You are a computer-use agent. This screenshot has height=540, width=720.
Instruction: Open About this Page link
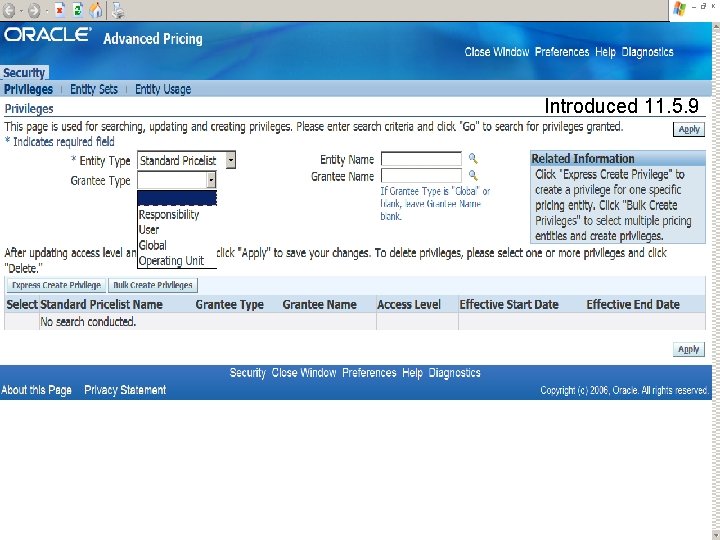(x=36, y=390)
